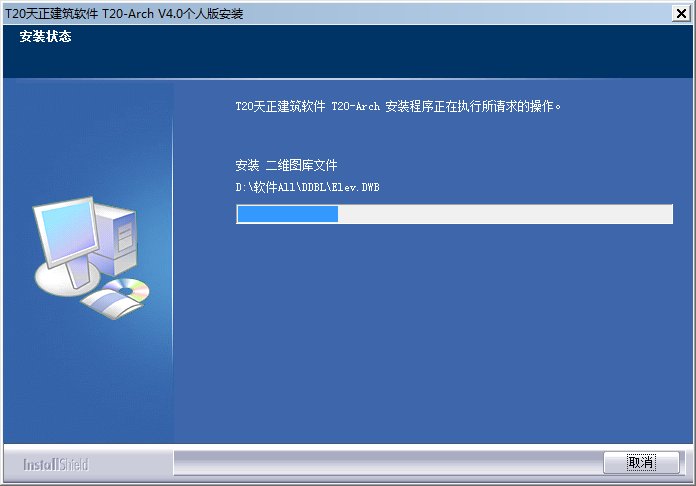This screenshot has height=486, width=696.
Task: Click the InstallShield logo
Action: (56, 464)
